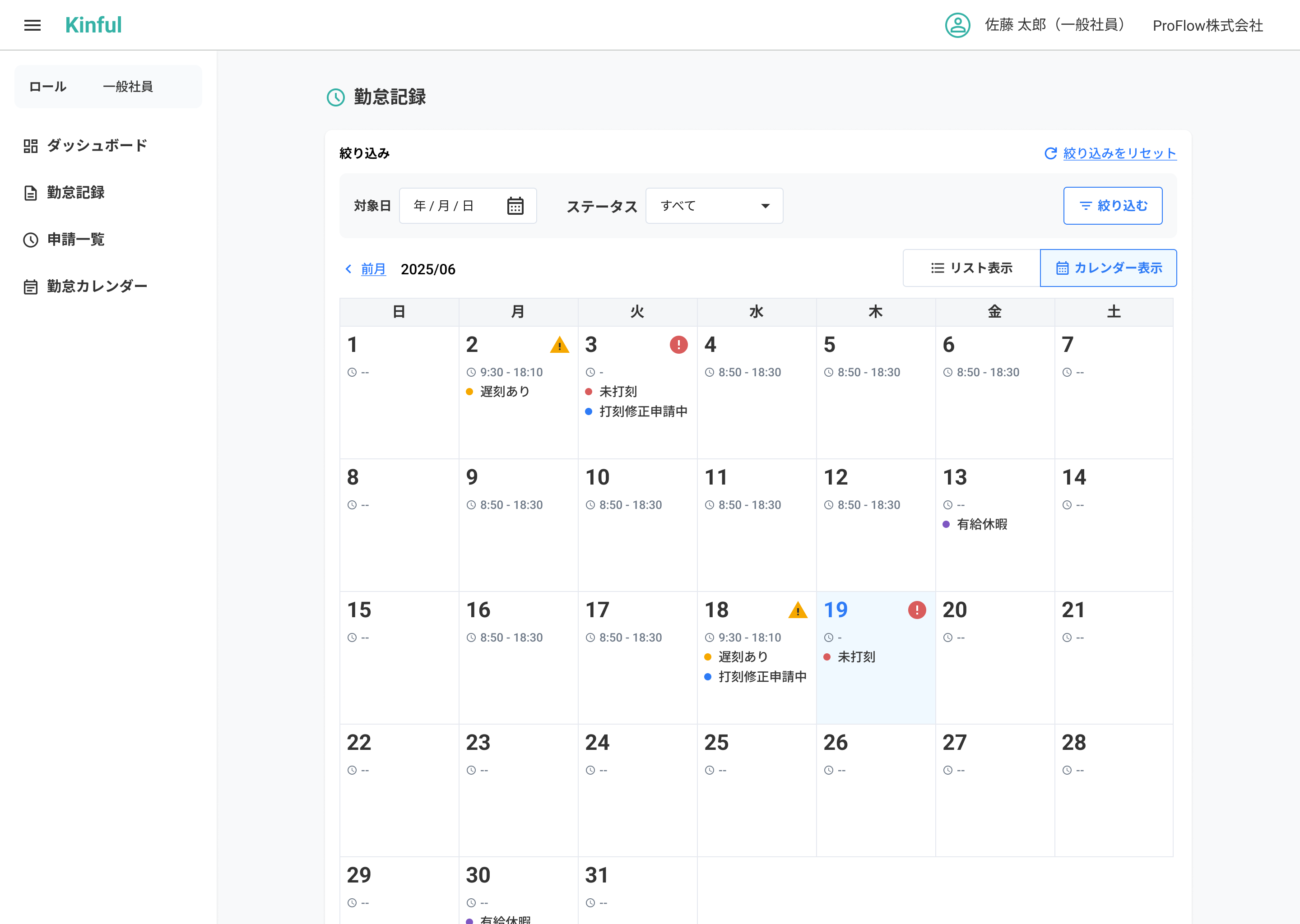The height and width of the screenshot is (924, 1300).
Task: Switch to リスト表示 view
Action: (x=971, y=268)
